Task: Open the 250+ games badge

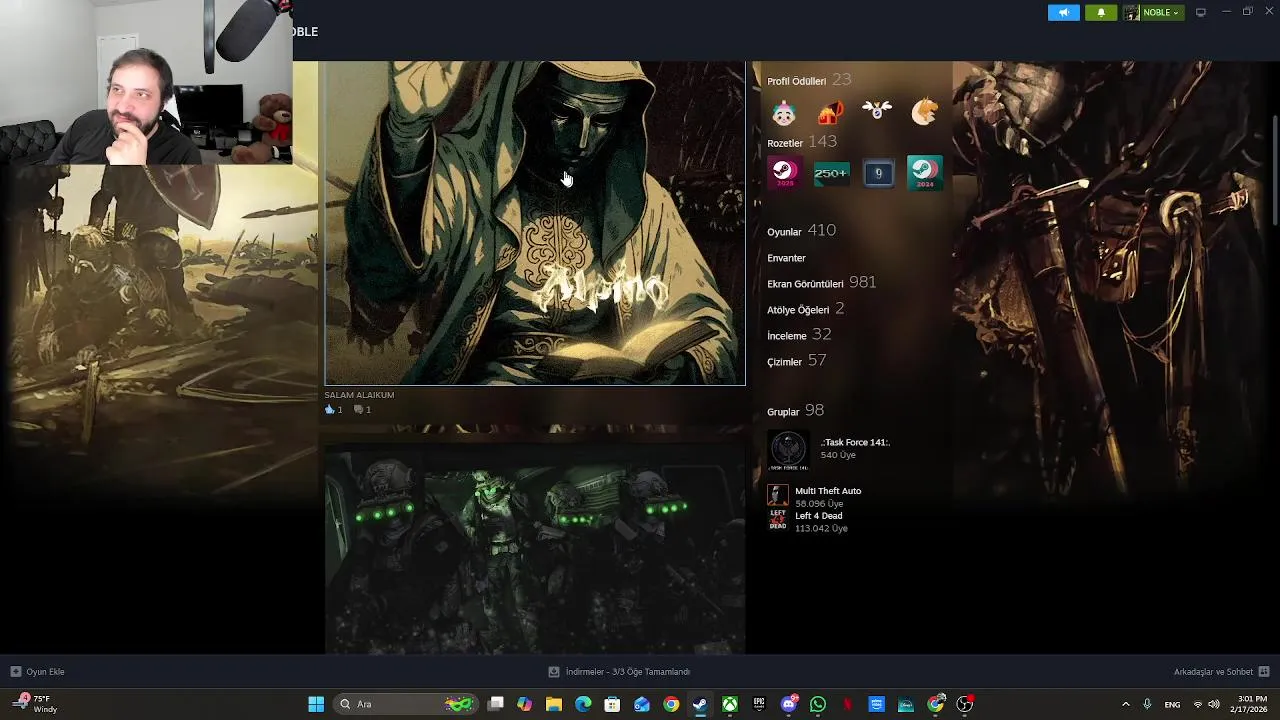Action: pyautogui.click(x=831, y=173)
